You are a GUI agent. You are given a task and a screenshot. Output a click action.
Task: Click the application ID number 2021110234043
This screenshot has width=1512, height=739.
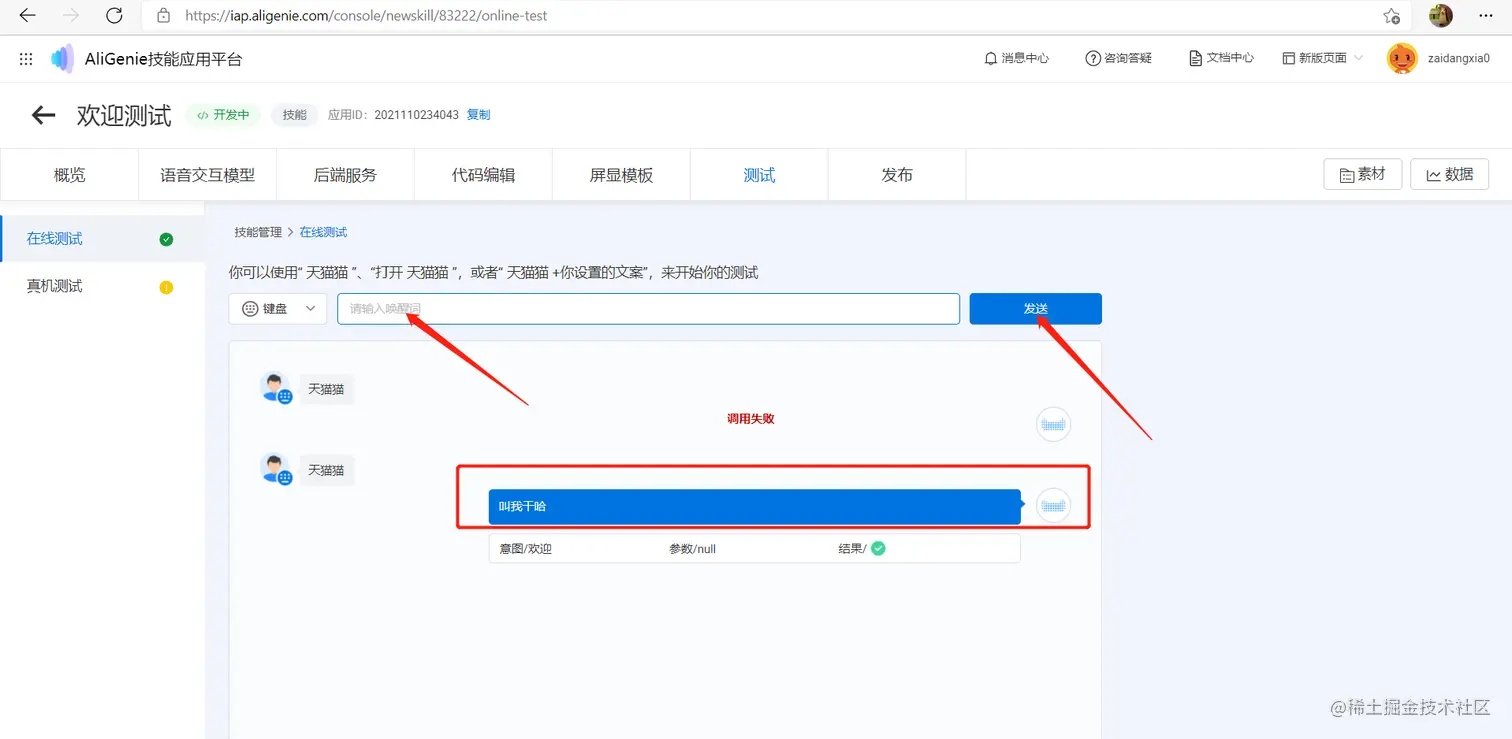click(x=417, y=115)
